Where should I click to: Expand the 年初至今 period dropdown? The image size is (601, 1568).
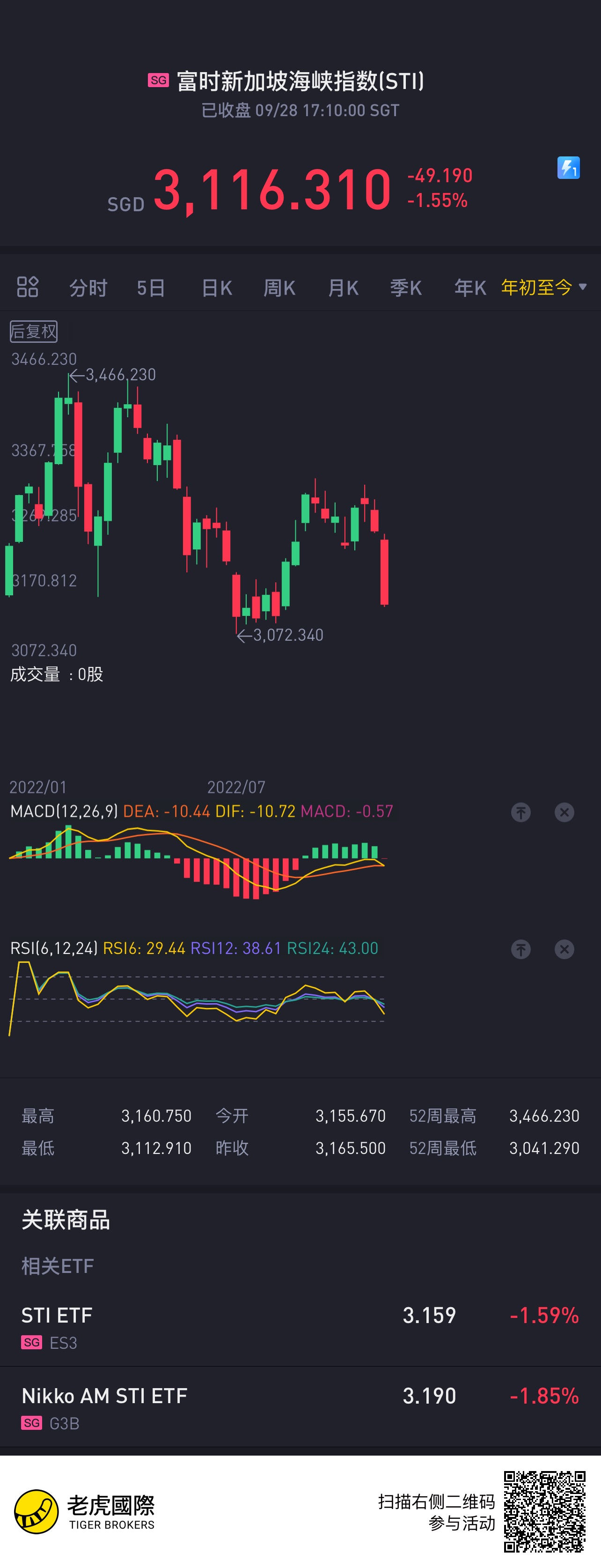544,287
